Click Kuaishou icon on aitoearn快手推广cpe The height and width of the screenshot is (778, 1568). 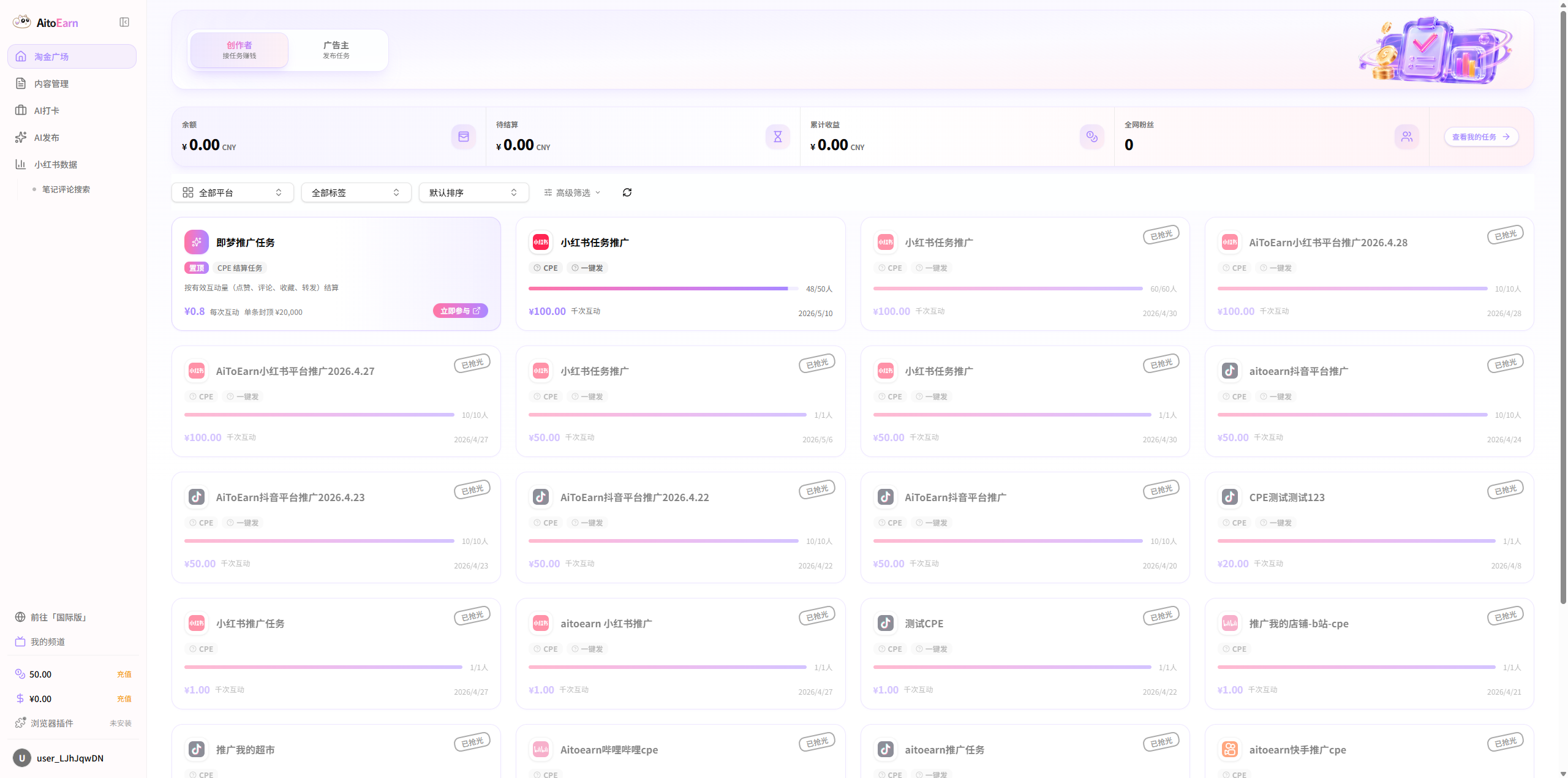pos(1230,749)
